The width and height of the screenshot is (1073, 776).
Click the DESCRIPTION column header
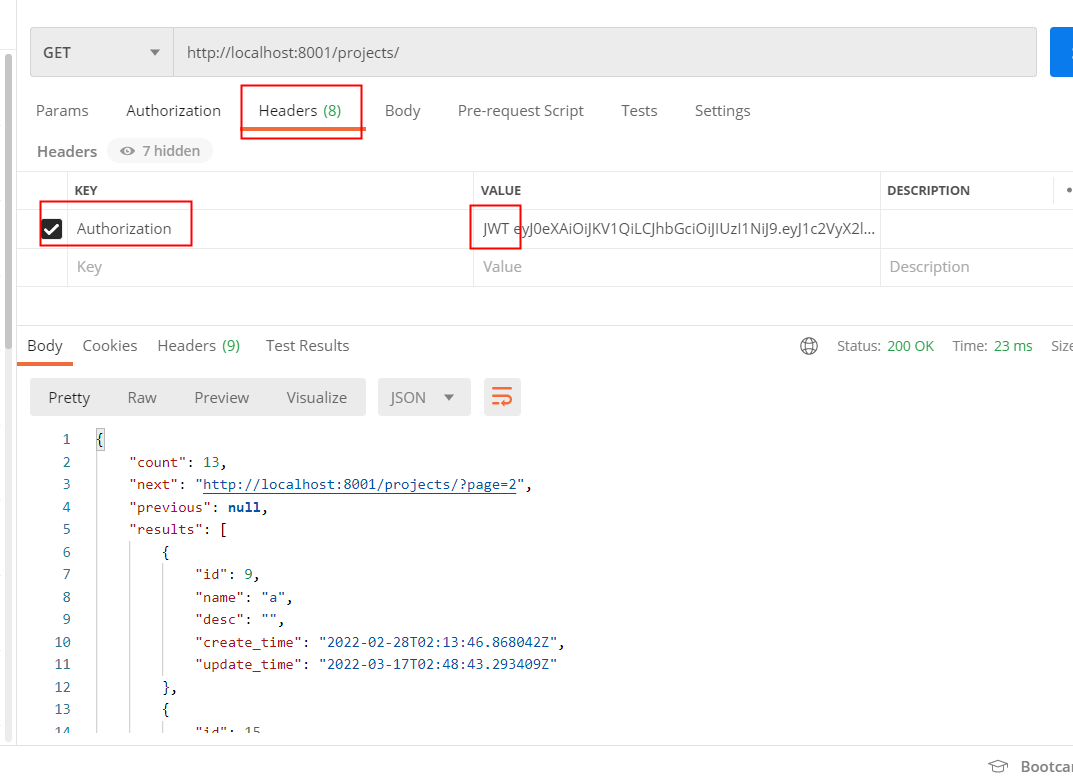tap(928, 191)
